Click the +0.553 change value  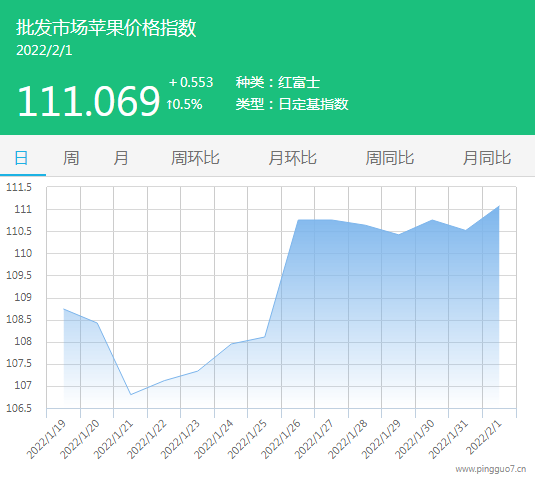click(191, 82)
